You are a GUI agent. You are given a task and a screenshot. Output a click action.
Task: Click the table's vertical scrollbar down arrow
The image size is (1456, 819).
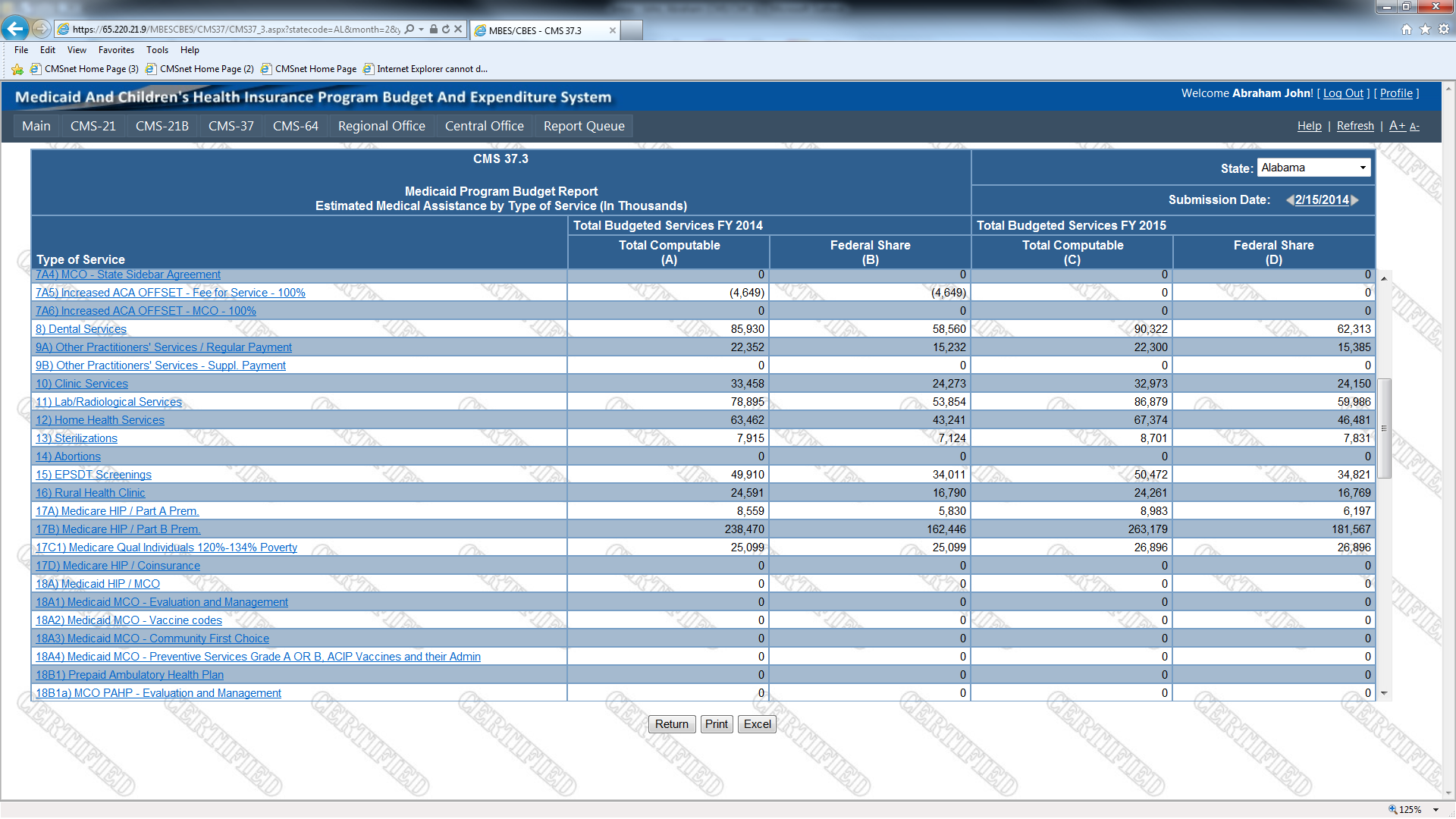pos(1384,693)
